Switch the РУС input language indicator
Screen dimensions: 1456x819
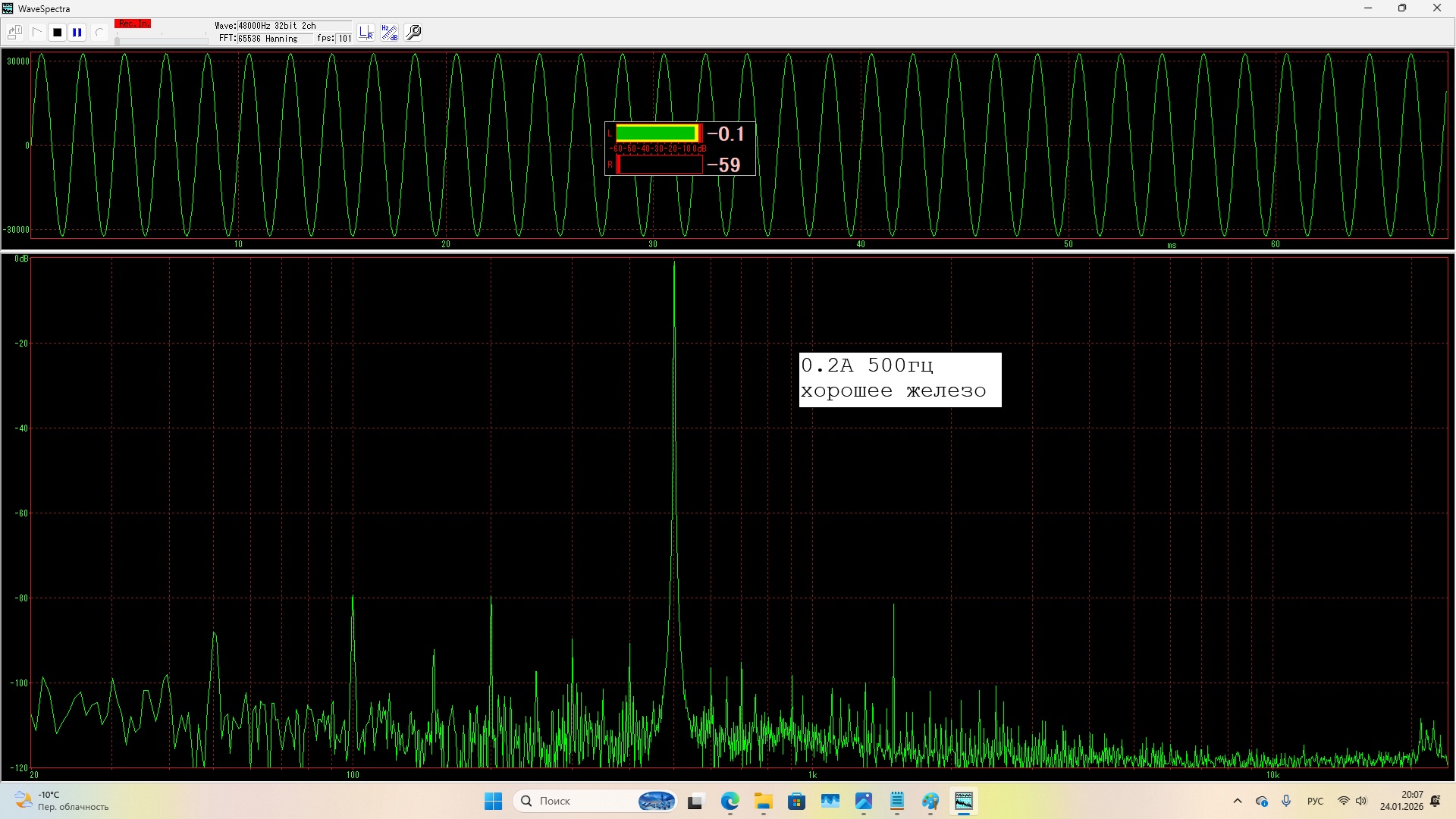point(1315,801)
